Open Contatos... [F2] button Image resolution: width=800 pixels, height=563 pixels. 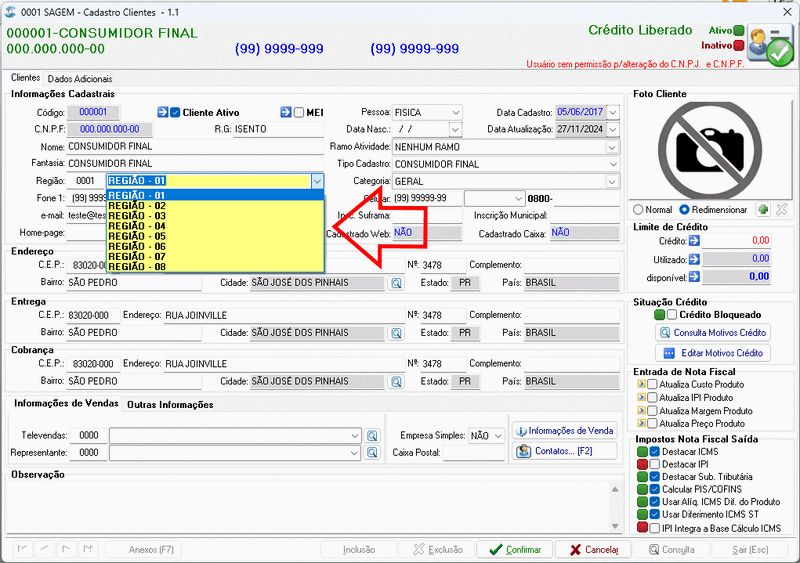coord(564,451)
